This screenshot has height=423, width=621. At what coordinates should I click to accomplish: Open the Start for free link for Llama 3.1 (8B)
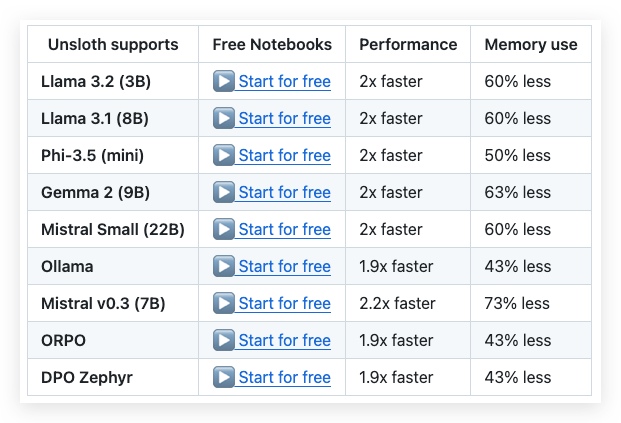pyautogui.click(x=284, y=118)
